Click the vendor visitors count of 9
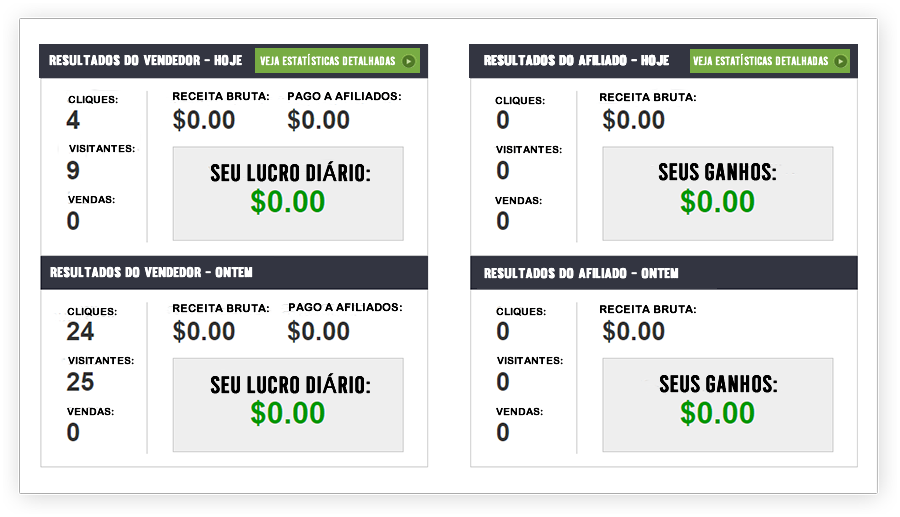The height and width of the screenshot is (517, 900). (73, 171)
